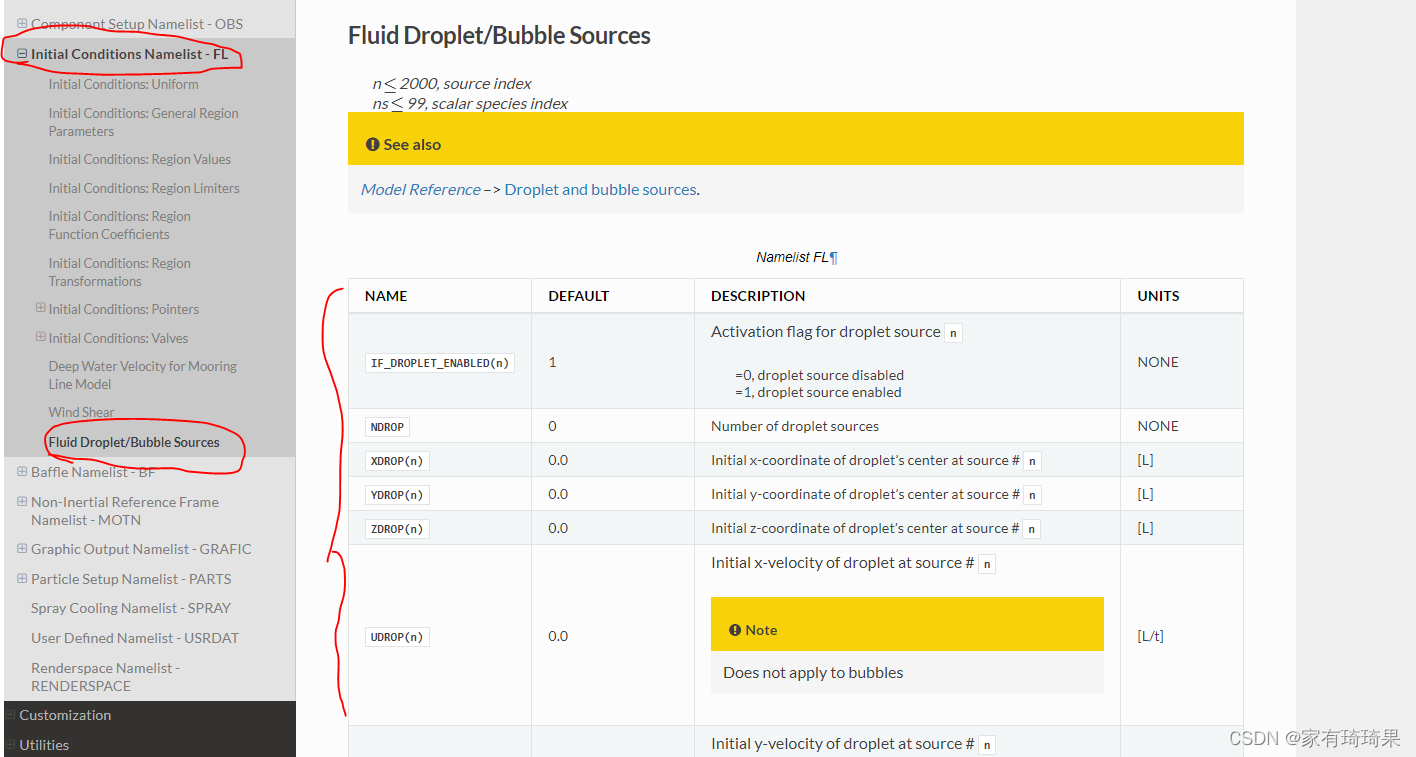The height and width of the screenshot is (757, 1416).
Task: Collapse Initial Conditions Namelist - FL node
Action: [22, 54]
